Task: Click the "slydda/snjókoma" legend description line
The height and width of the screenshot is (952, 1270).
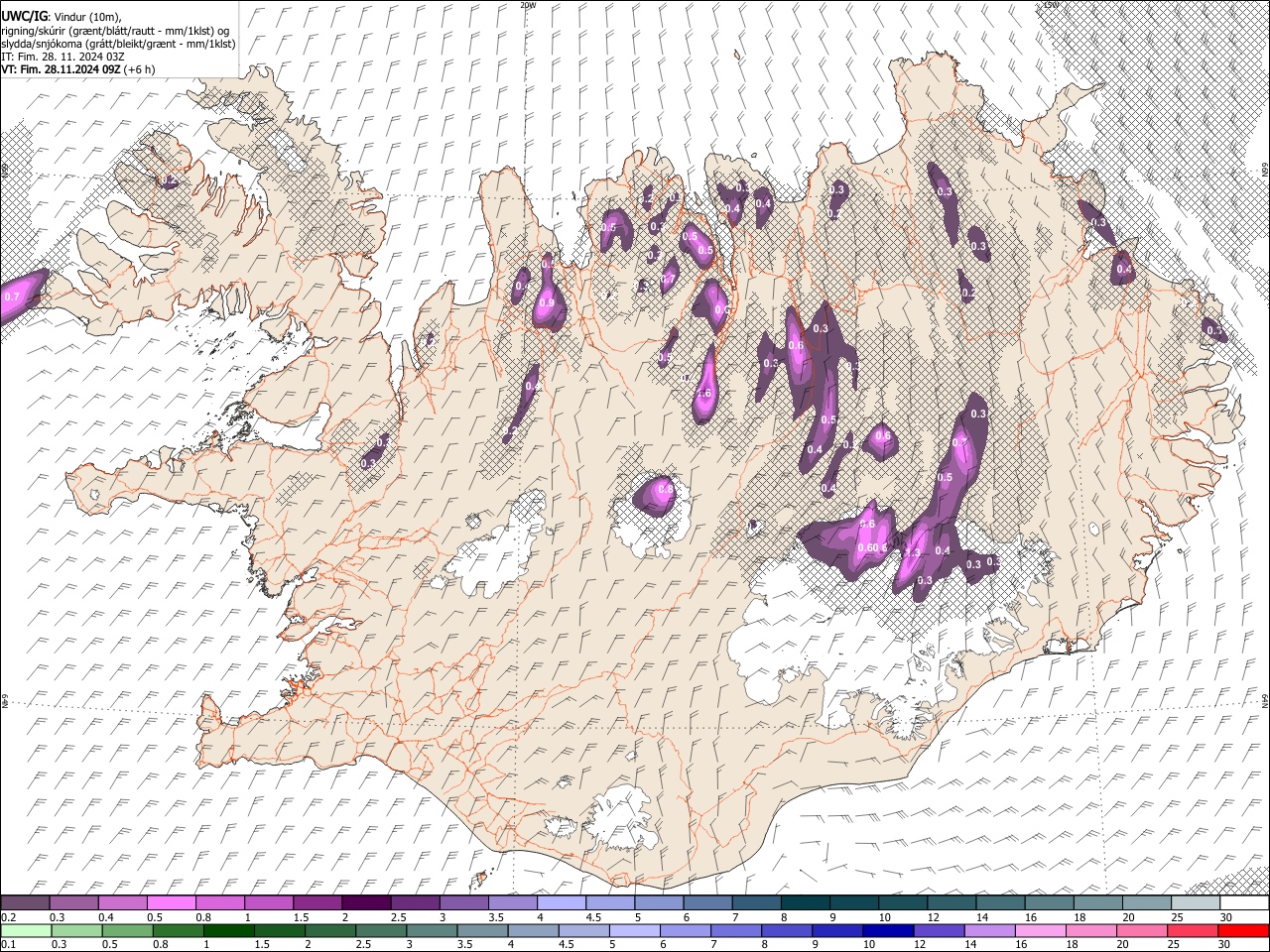Action: 118,44
